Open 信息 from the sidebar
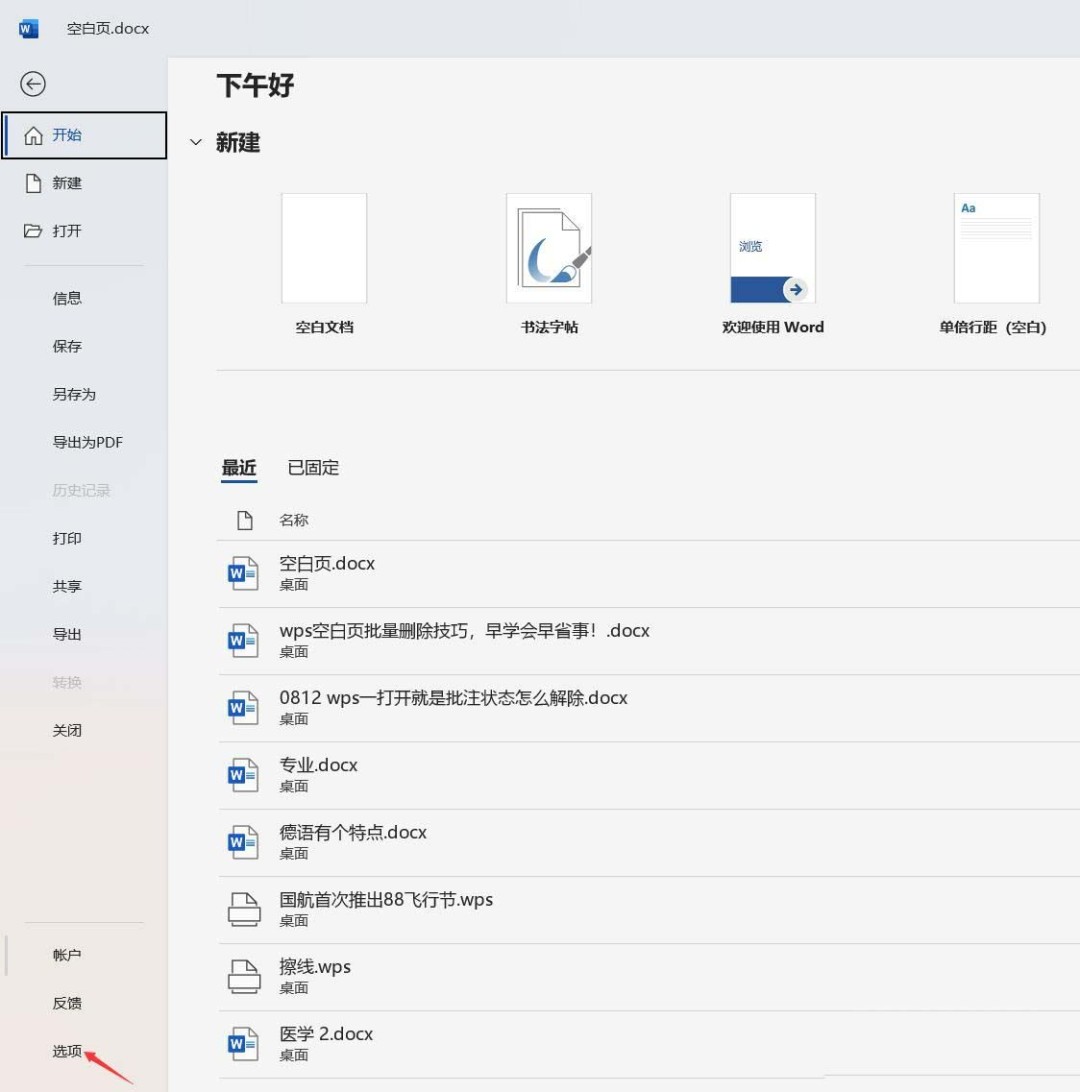The height and width of the screenshot is (1092, 1080). pos(66,298)
